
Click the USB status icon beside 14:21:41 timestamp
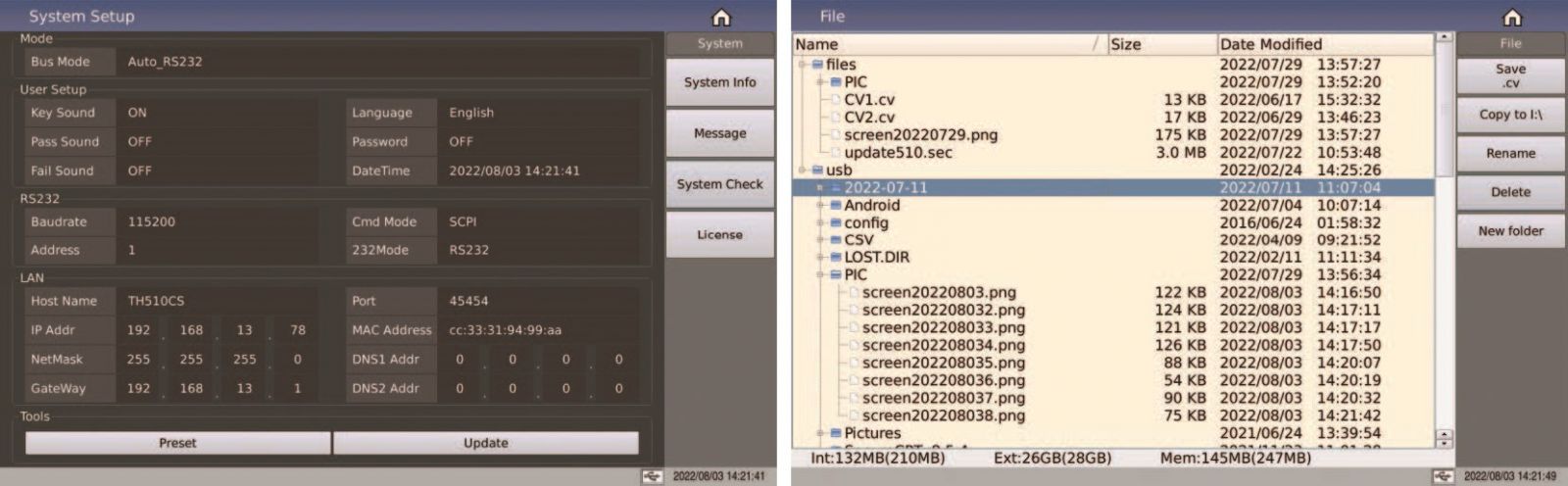[652, 476]
